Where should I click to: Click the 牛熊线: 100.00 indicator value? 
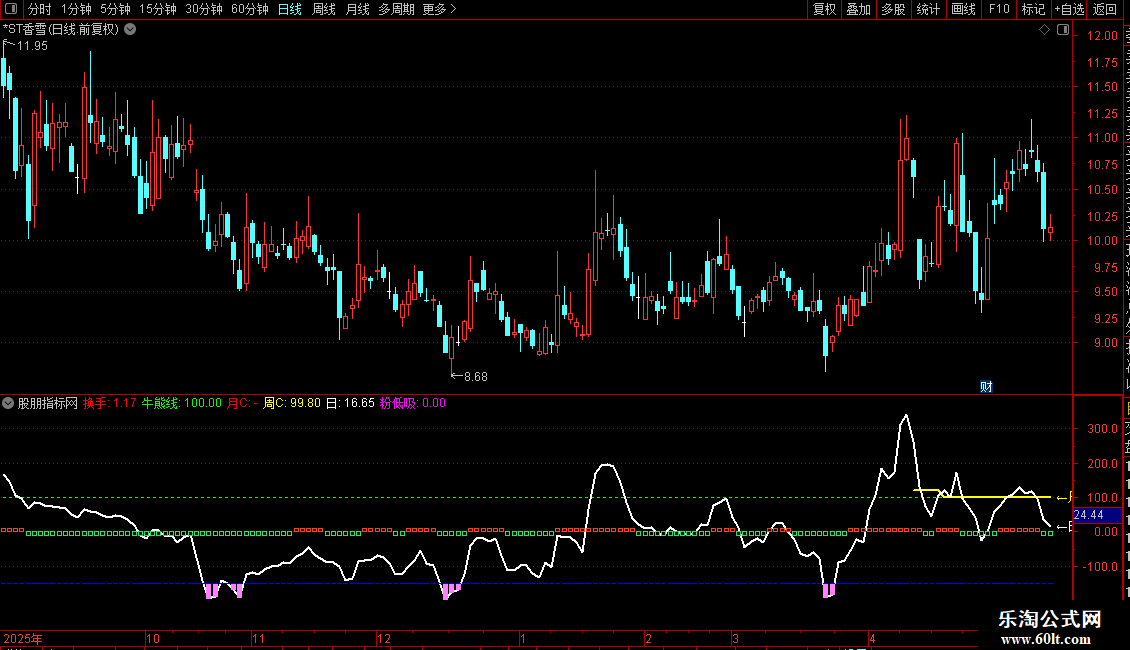[x=182, y=404]
